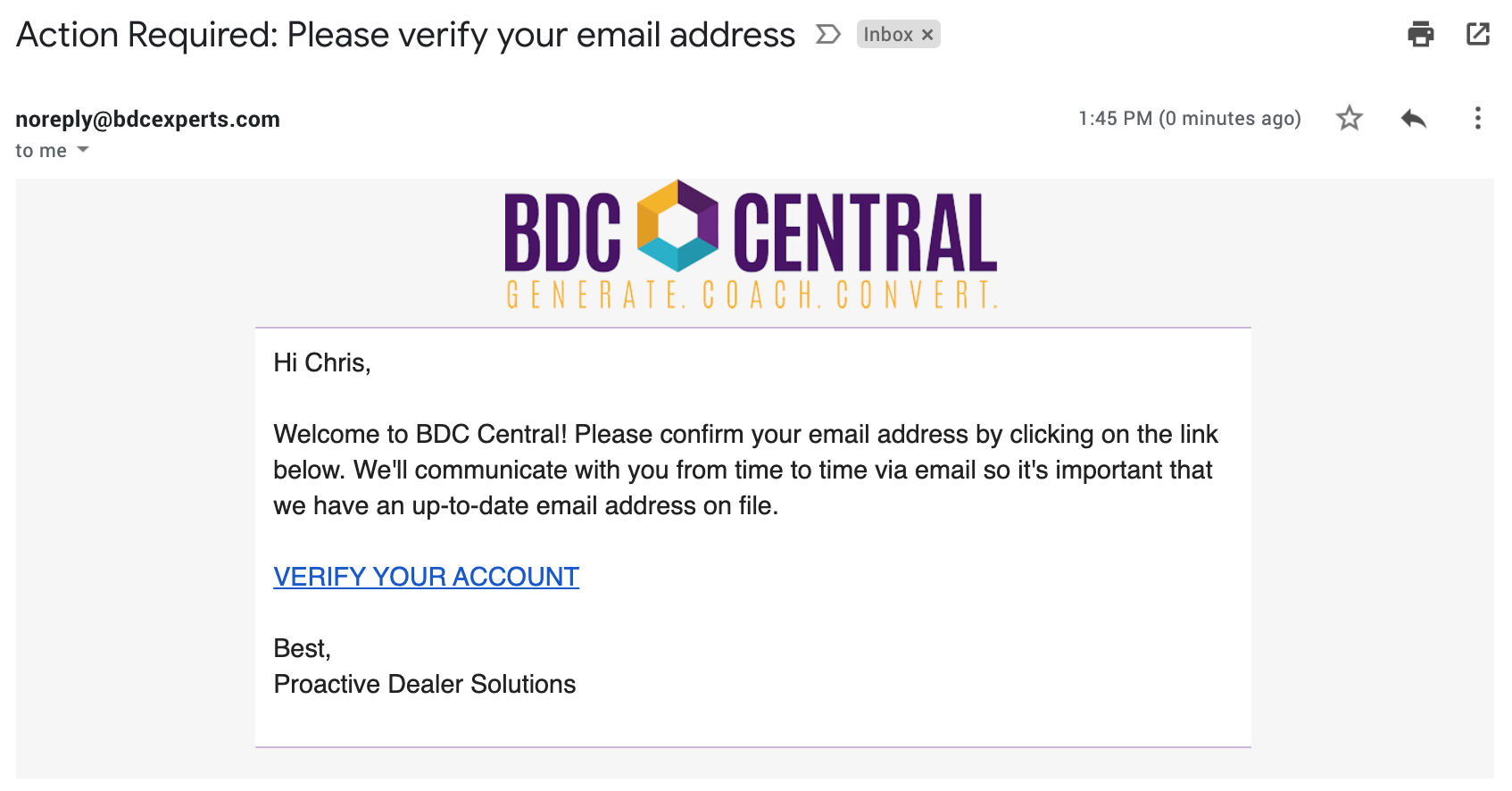
Task: Remove the Inbox label using its x
Action: [927, 35]
